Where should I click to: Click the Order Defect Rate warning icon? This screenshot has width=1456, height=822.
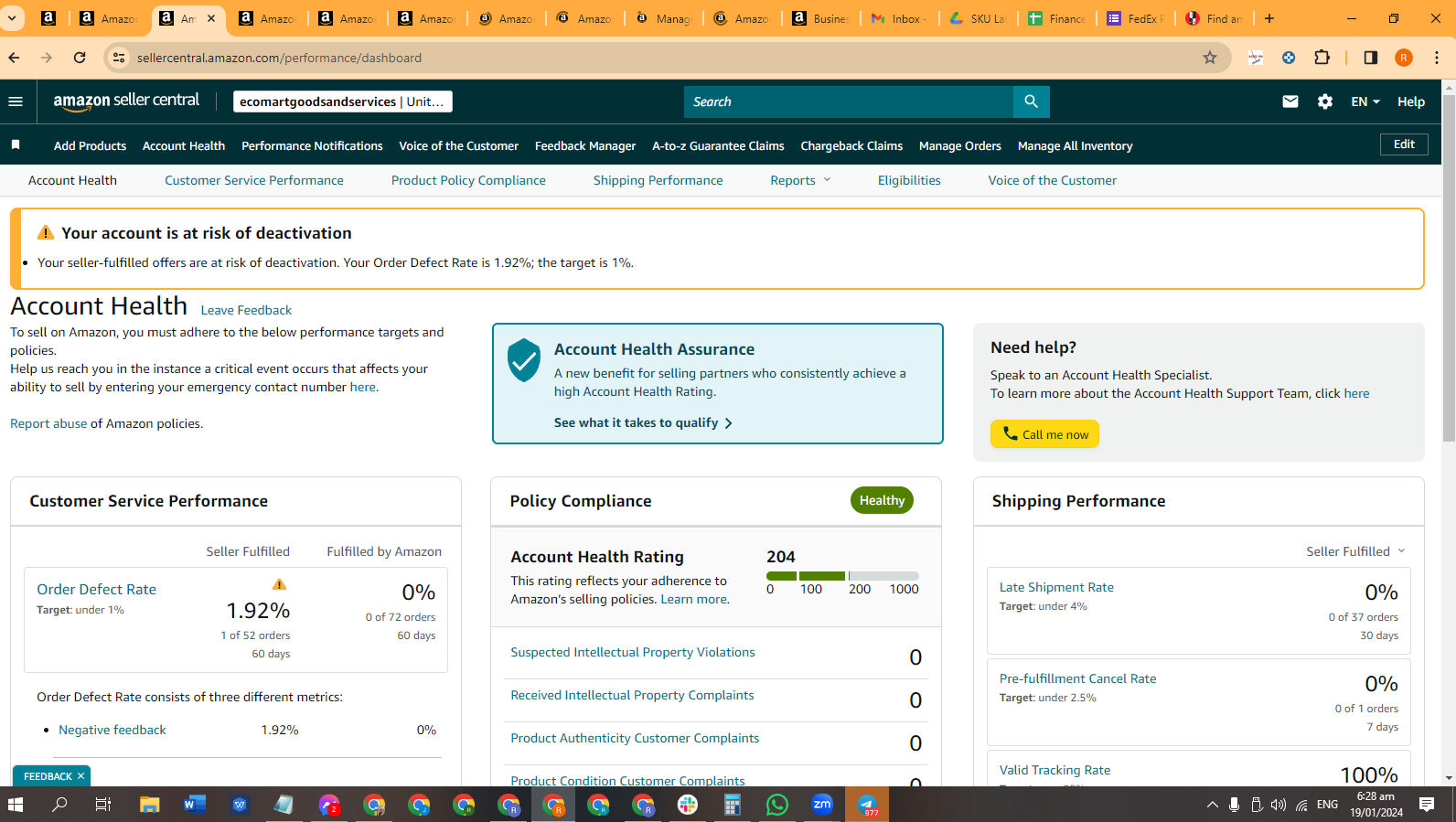(x=280, y=584)
